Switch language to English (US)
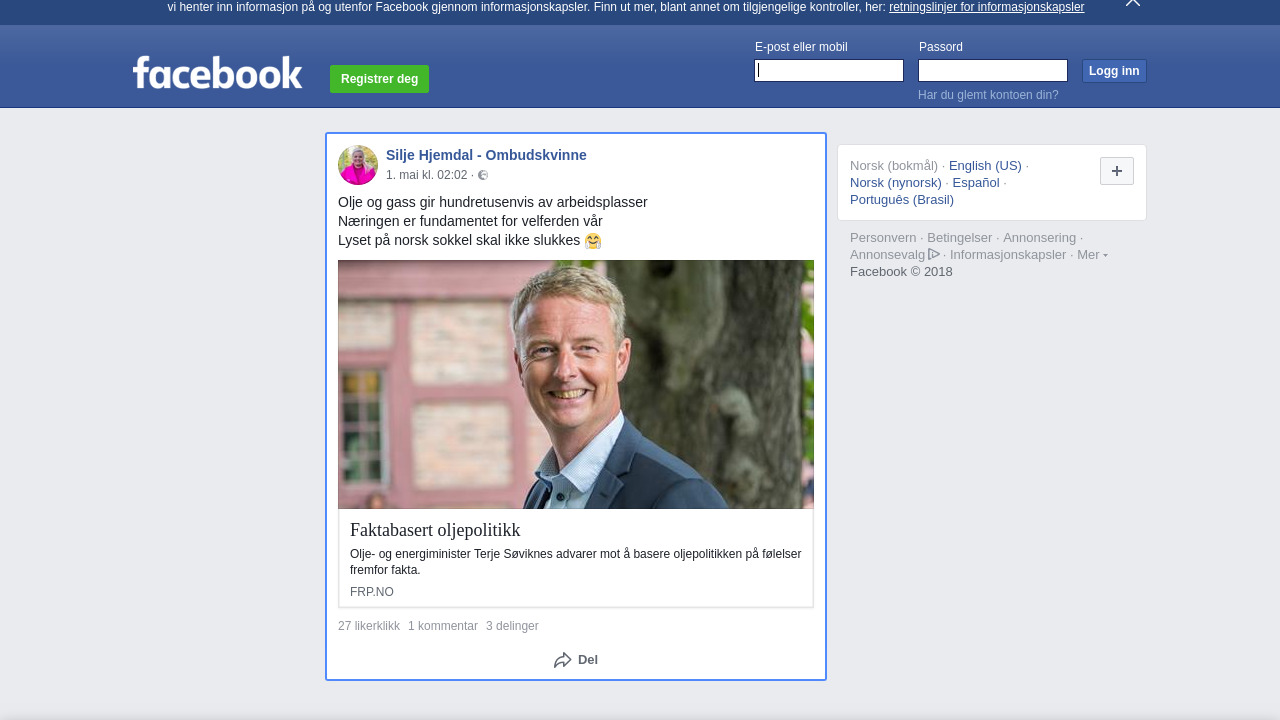The height and width of the screenshot is (720, 1280). coord(985,165)
